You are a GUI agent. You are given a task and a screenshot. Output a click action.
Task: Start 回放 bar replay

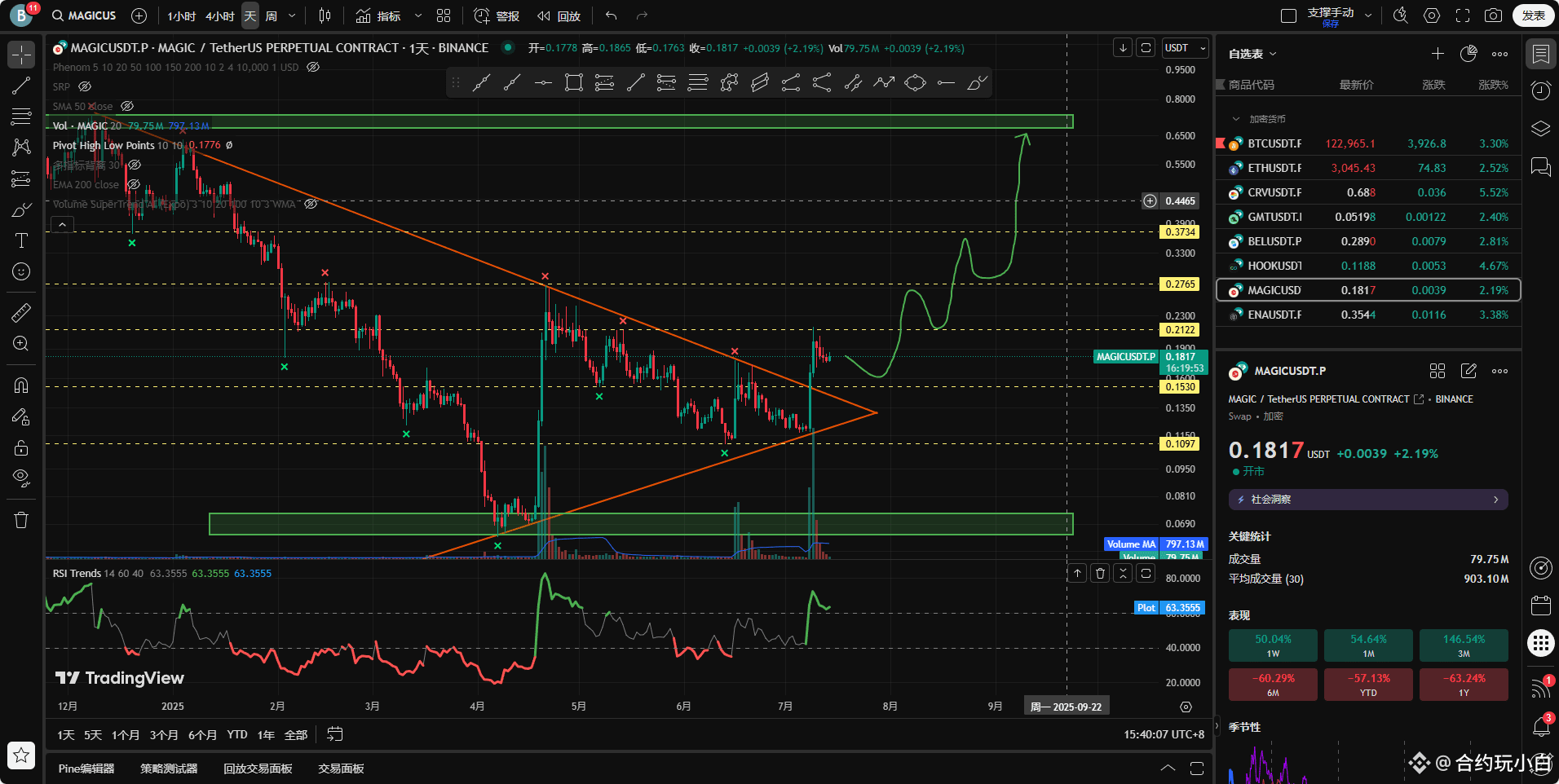pos(559,15)
